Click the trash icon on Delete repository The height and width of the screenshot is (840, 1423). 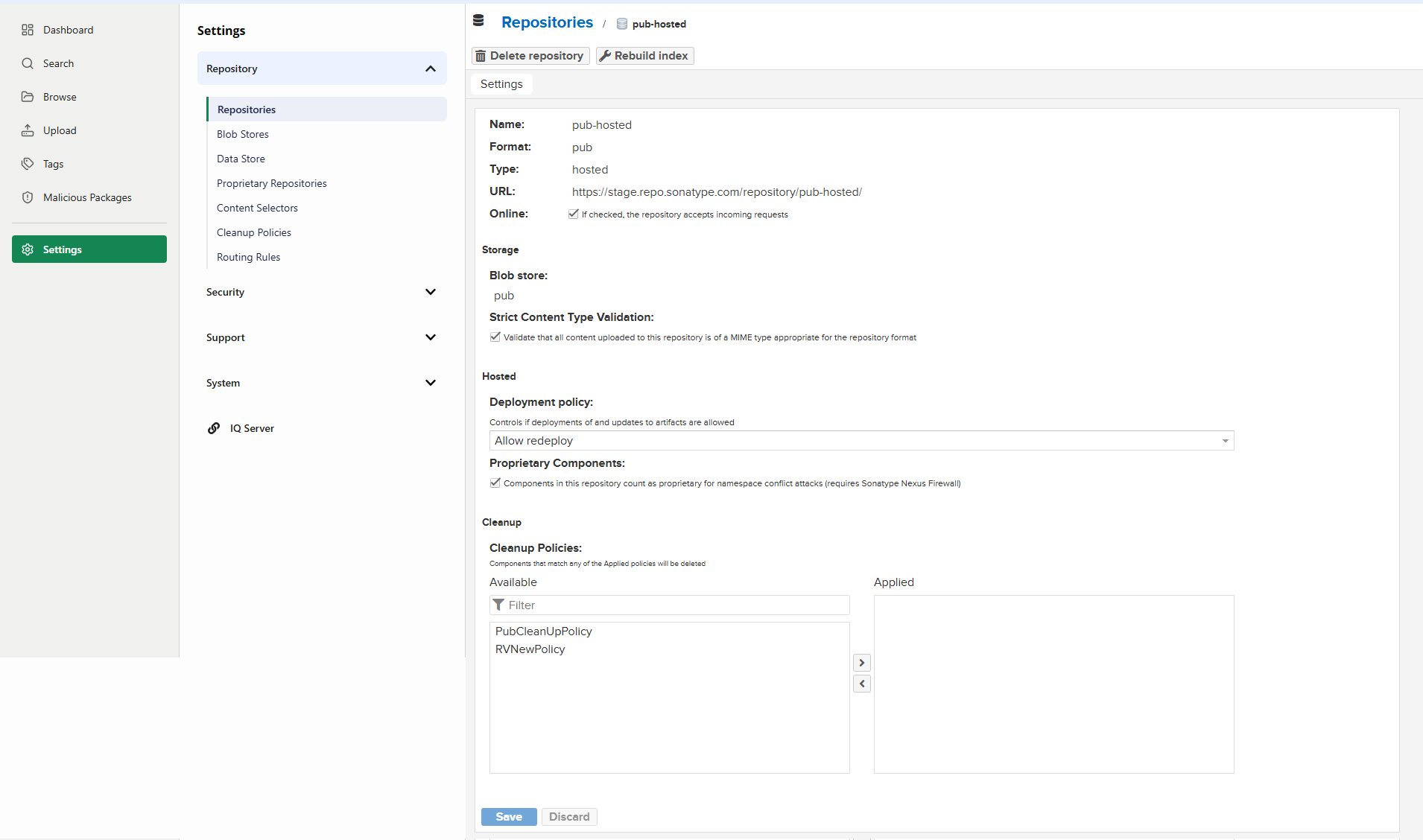pyautogui.click(x=481, y=56)
